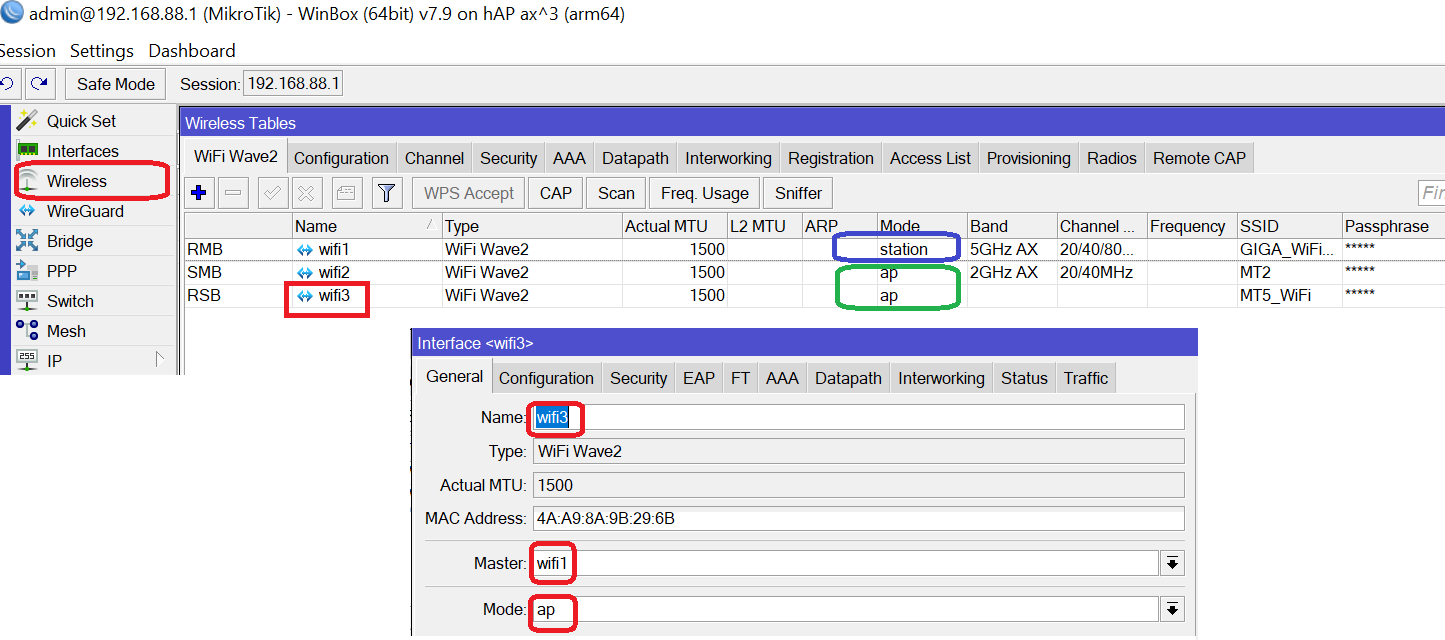The image size is (1445, 640).
Task: Open the Radios tab
Action: click(1112, 158)
